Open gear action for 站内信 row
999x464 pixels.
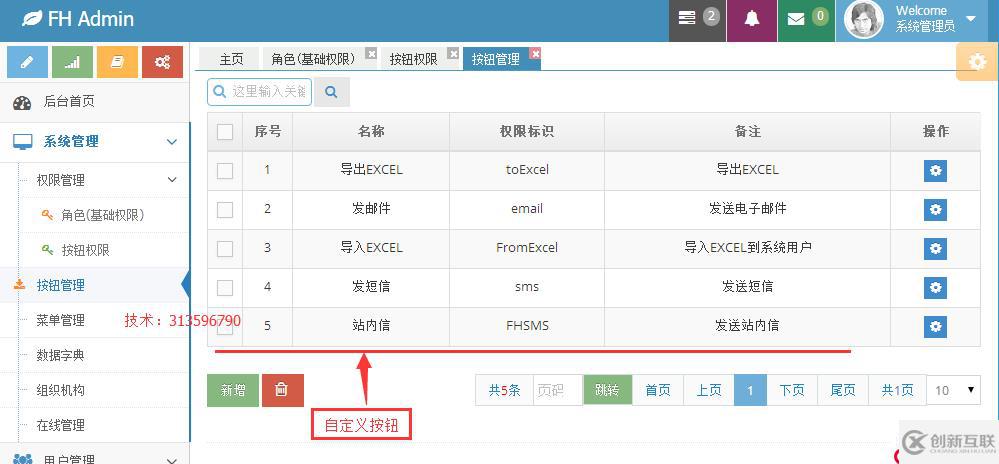tap(935, 326)
